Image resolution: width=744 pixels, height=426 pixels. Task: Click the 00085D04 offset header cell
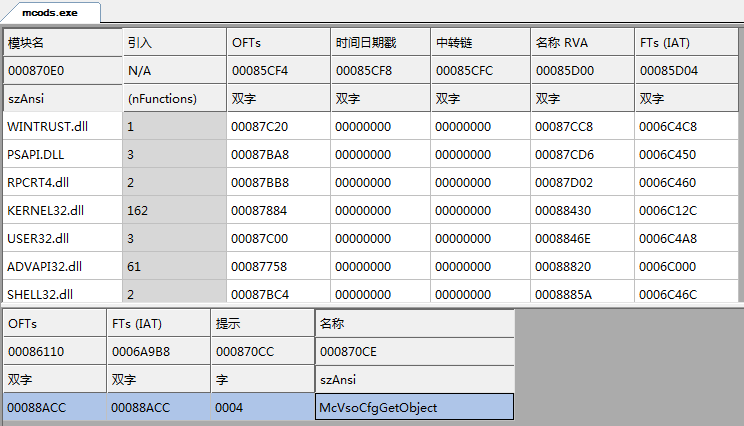(x=687, y=71)
